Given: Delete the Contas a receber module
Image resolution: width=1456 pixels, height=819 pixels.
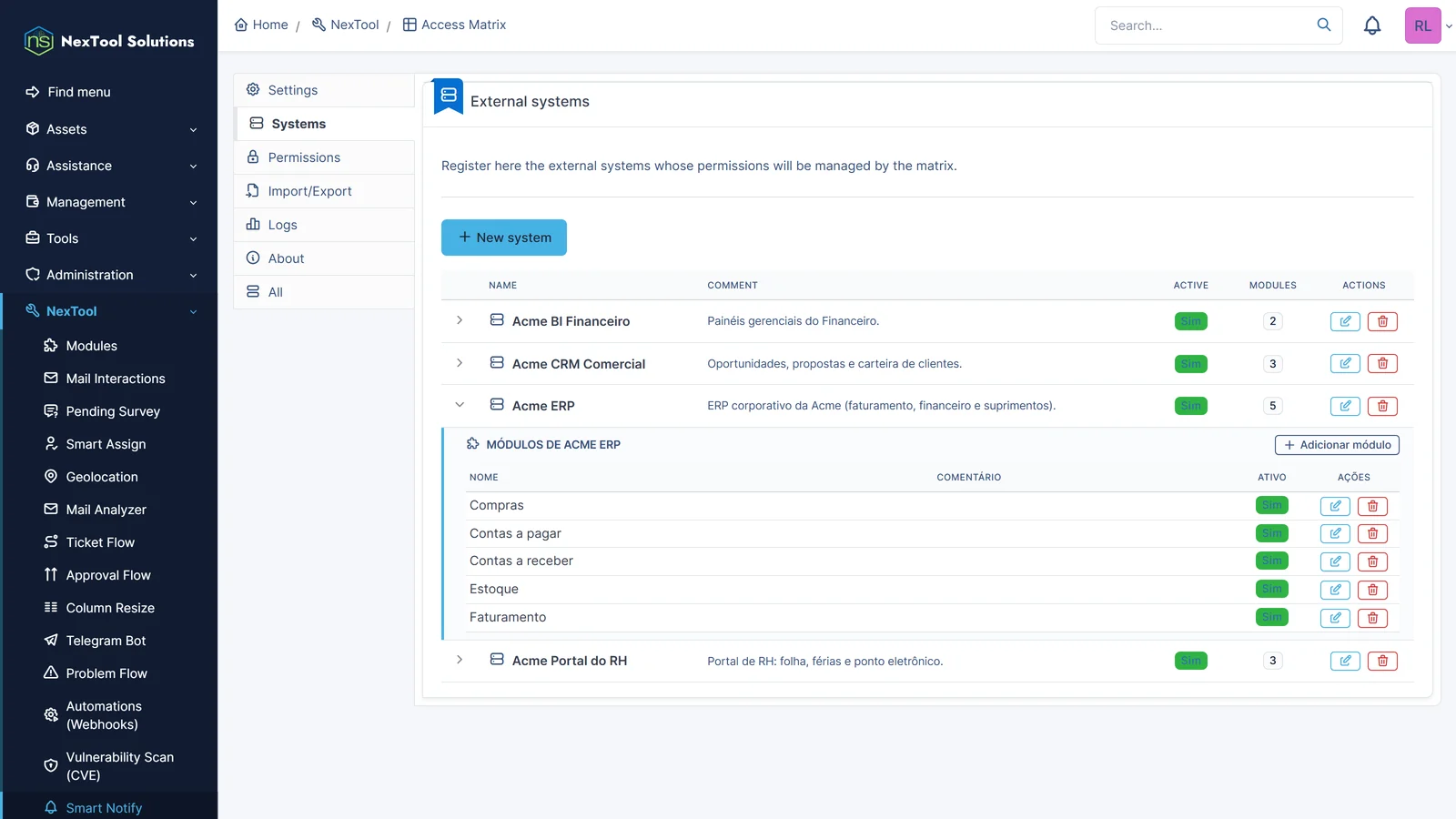Looking at the screenshot, I should point(1372,561).
